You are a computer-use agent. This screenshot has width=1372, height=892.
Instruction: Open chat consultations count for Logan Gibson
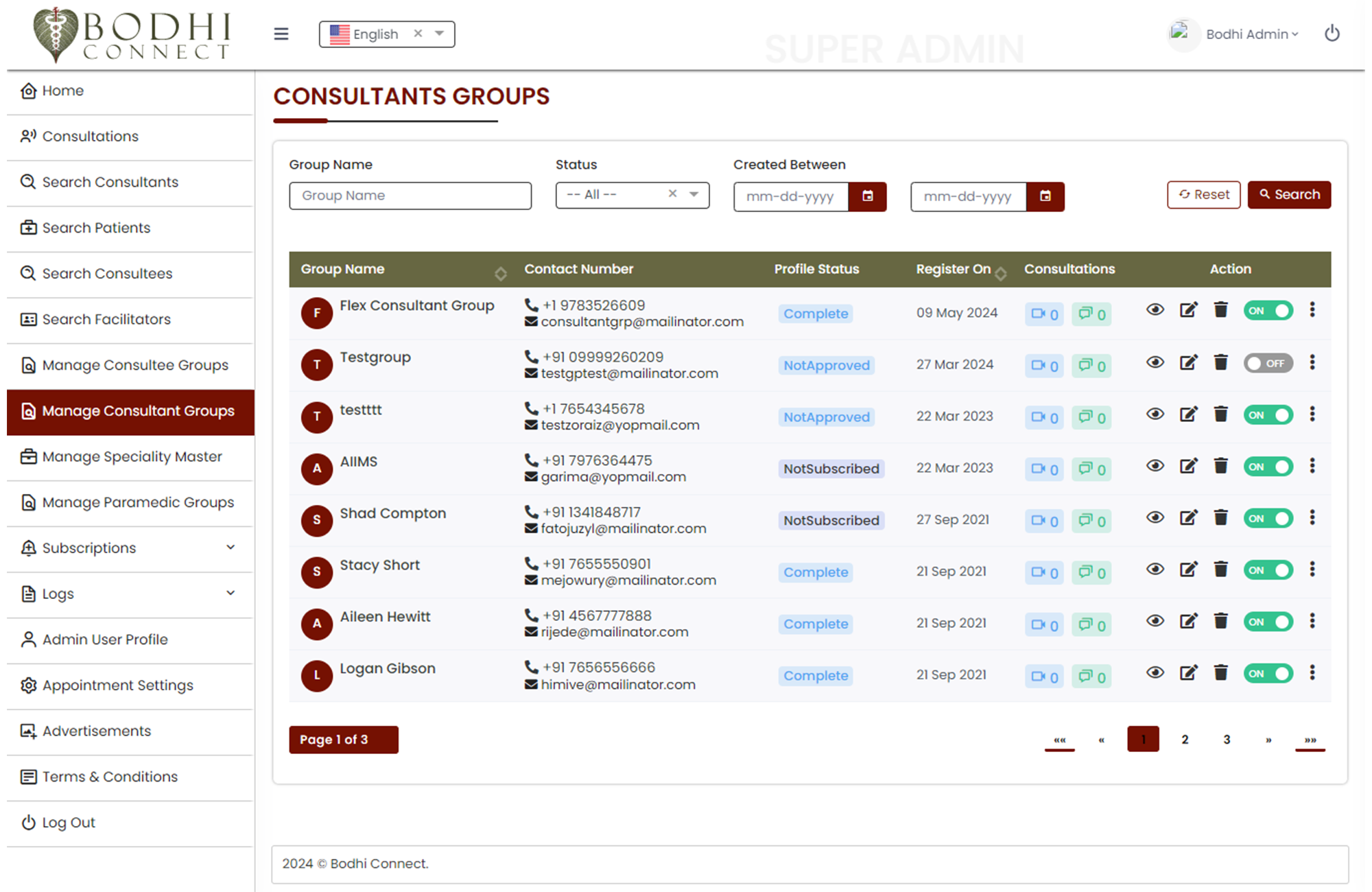[1091, 677]
